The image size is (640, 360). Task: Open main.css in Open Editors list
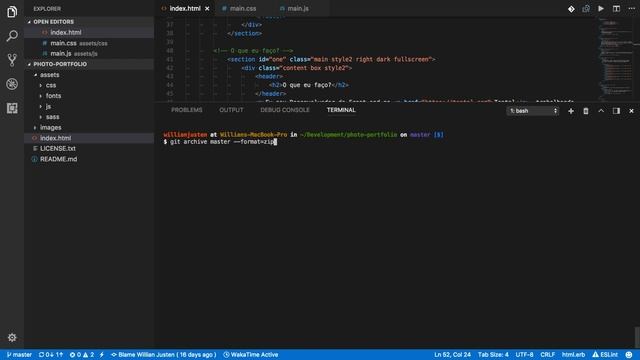point(89,43)
